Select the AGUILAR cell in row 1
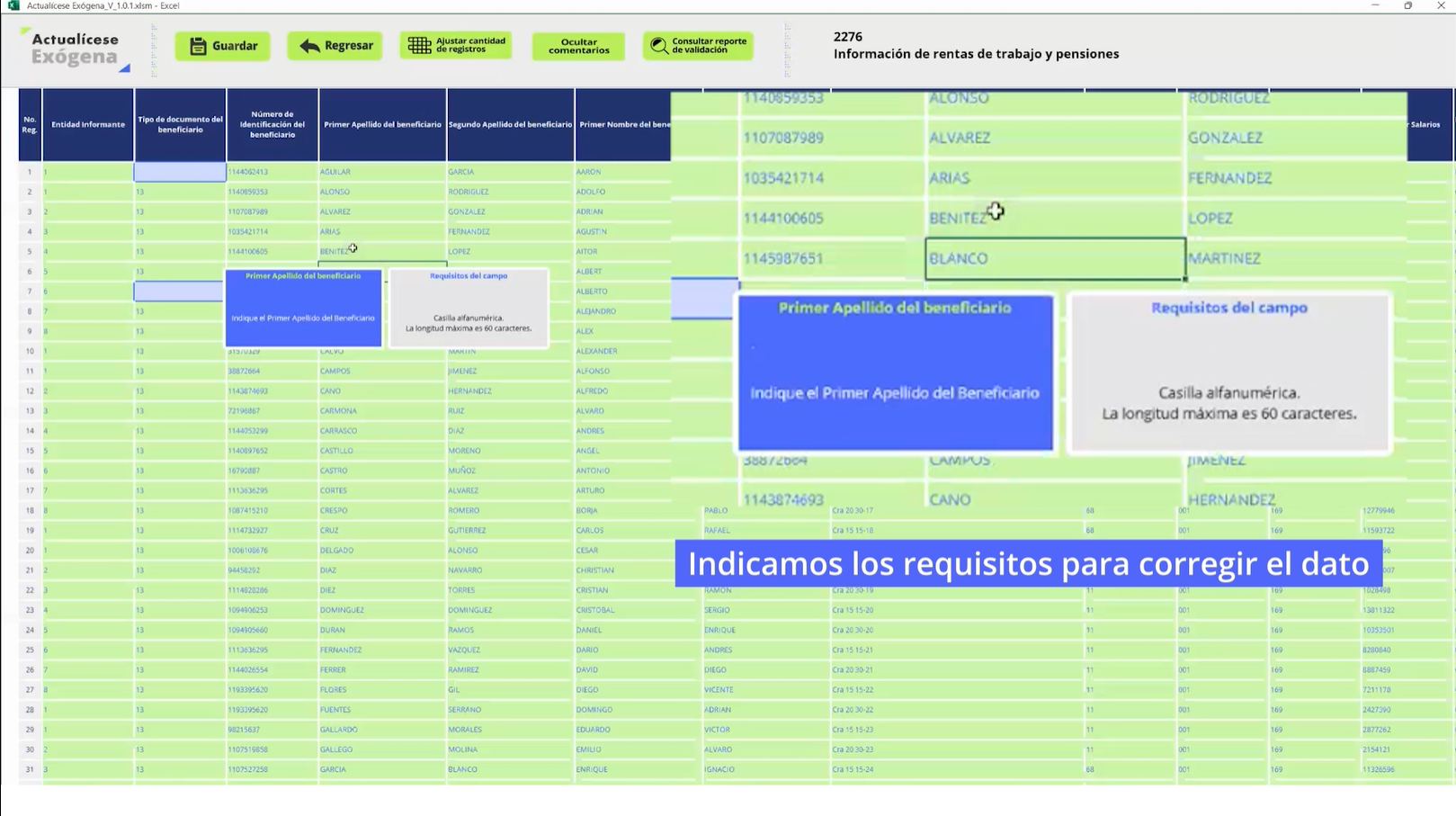Image resolution: width=1456 pixels, height=816 pixels. pyautogui.click(x=382, y=172)
